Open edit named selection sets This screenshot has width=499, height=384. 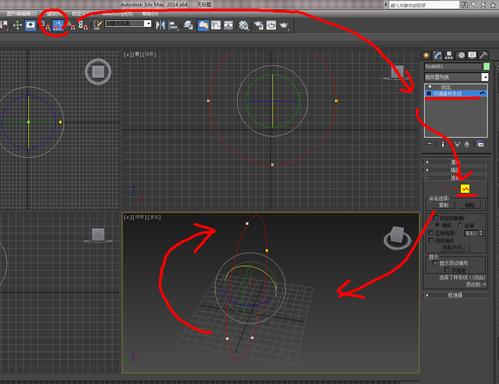pos(97,25)
